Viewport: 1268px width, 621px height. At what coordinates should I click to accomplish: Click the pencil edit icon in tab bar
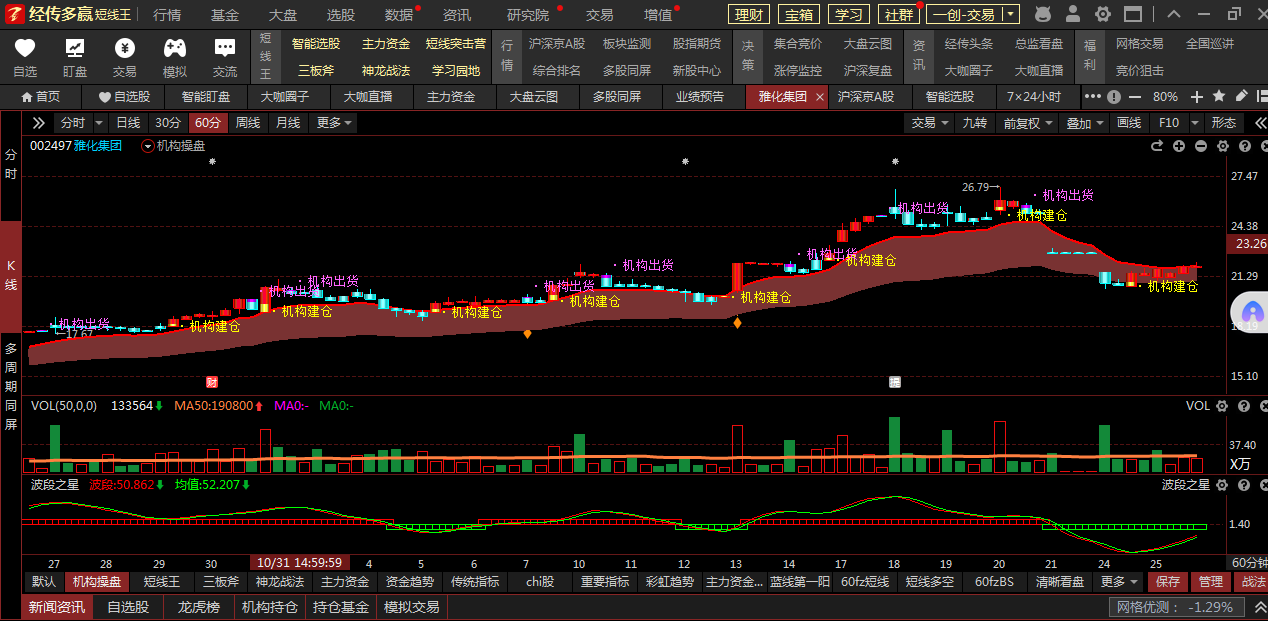(1241, 96)
